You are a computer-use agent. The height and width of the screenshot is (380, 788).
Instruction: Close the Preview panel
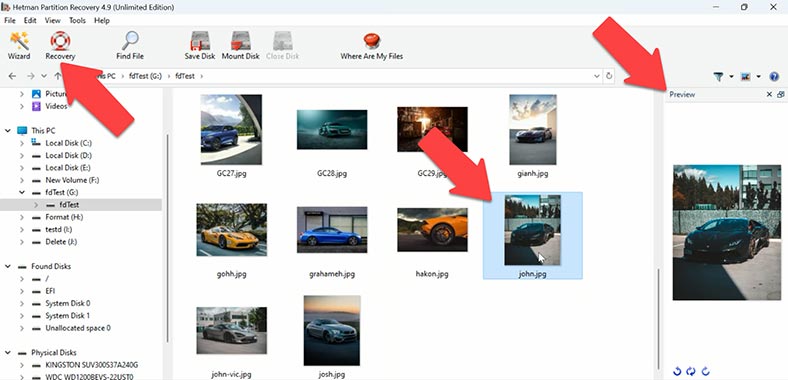tap(769, 94)
